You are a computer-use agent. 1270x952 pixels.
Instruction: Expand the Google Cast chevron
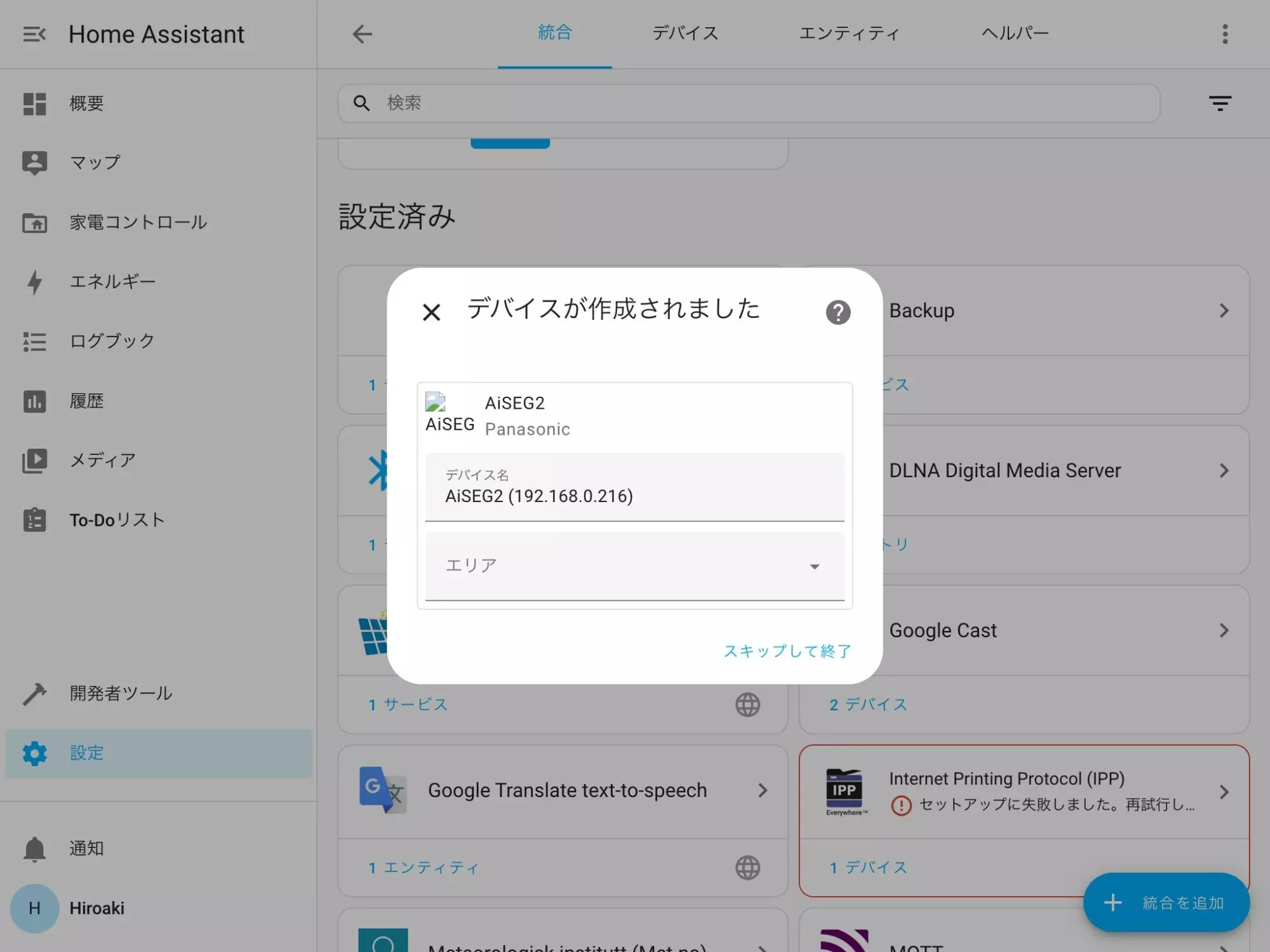(x=1224, y=631)
